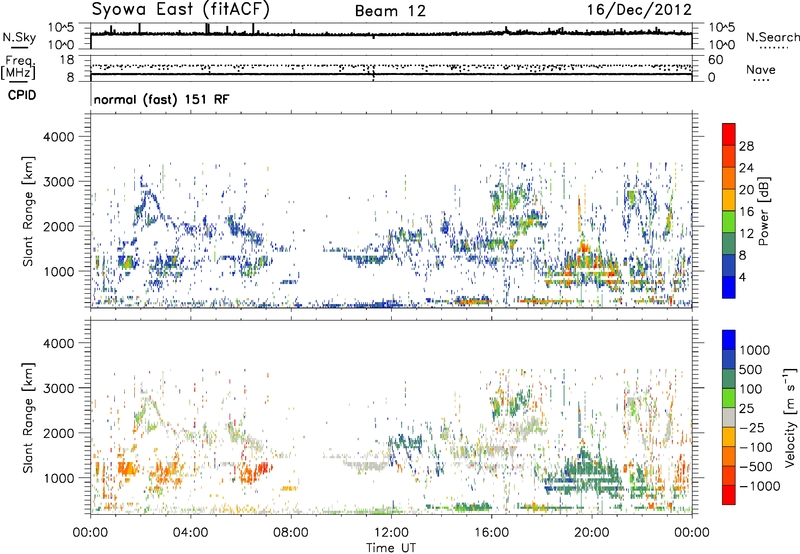
Task: Click the 'Beam 12' header label
Action: pos(390,11)
